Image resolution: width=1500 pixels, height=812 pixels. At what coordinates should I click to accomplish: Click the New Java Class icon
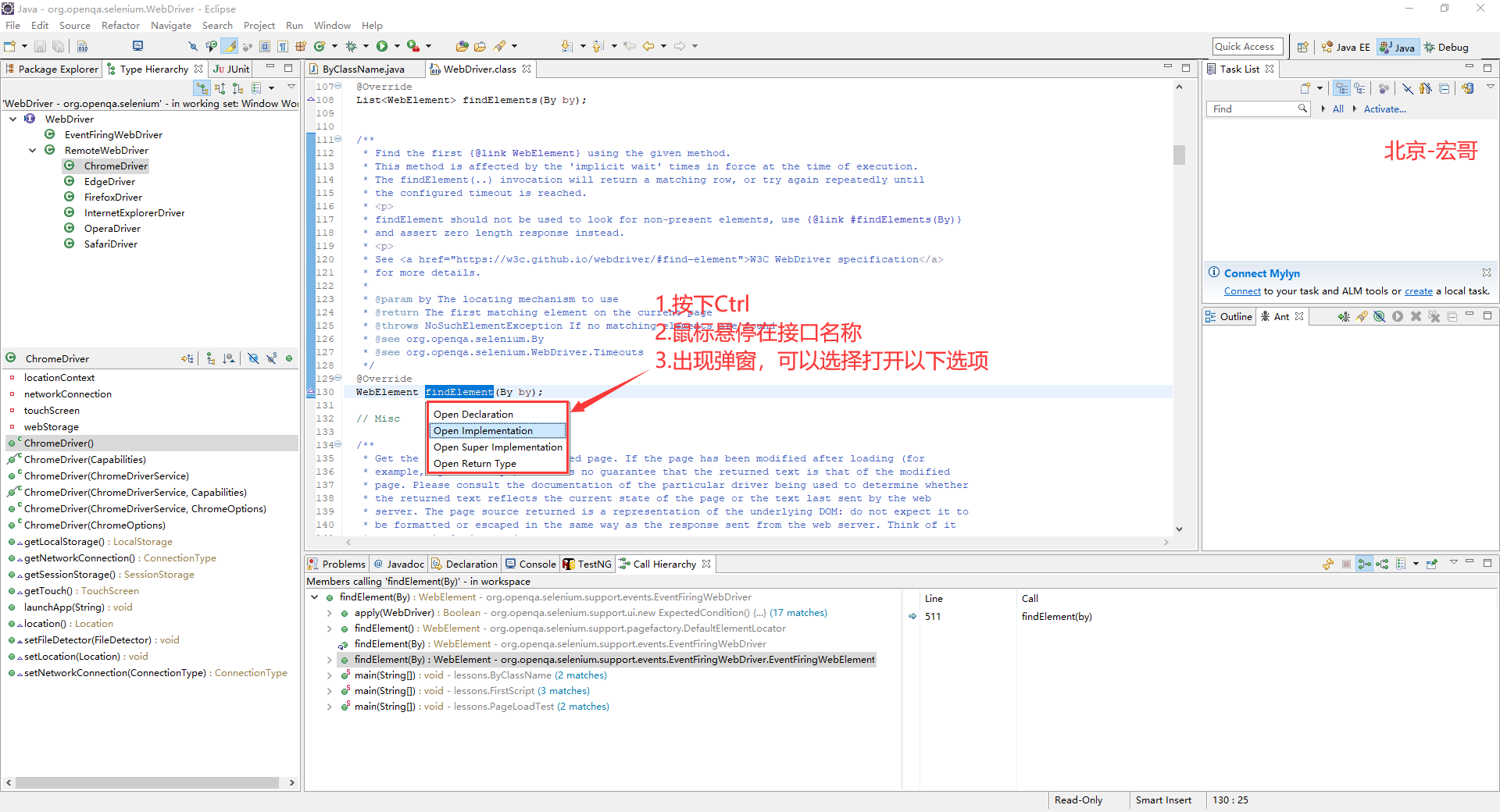coord(320,47)
